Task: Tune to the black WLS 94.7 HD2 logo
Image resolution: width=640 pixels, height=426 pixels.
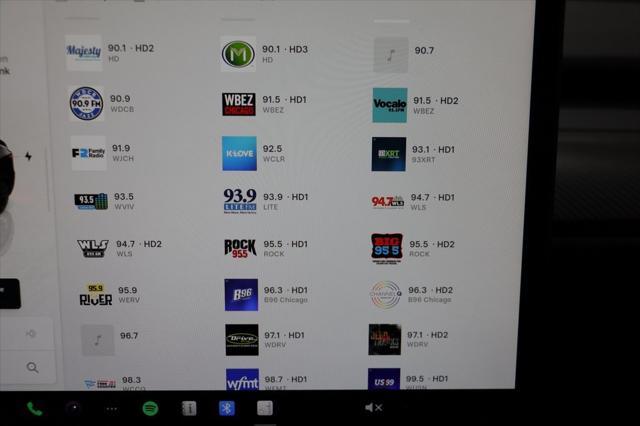Action: [x=93, y=248]
